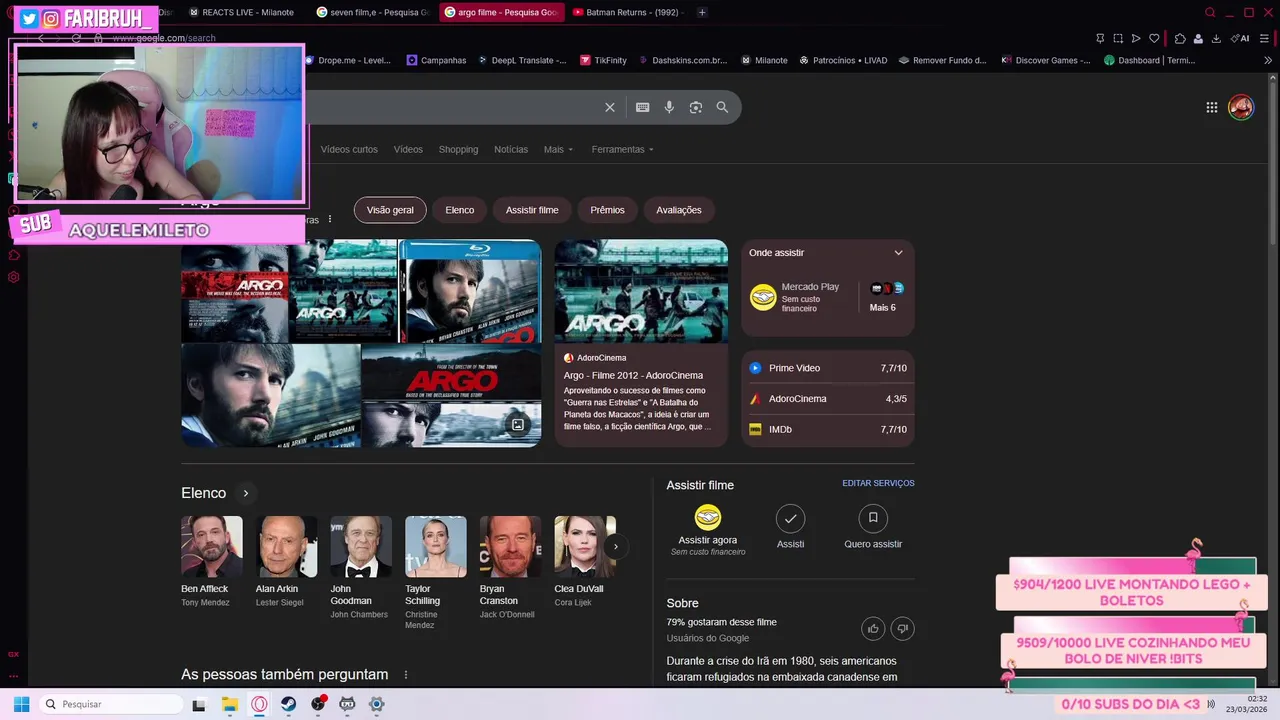
Task: Open the Ferramentas dropdown
Action: (622, 149)
